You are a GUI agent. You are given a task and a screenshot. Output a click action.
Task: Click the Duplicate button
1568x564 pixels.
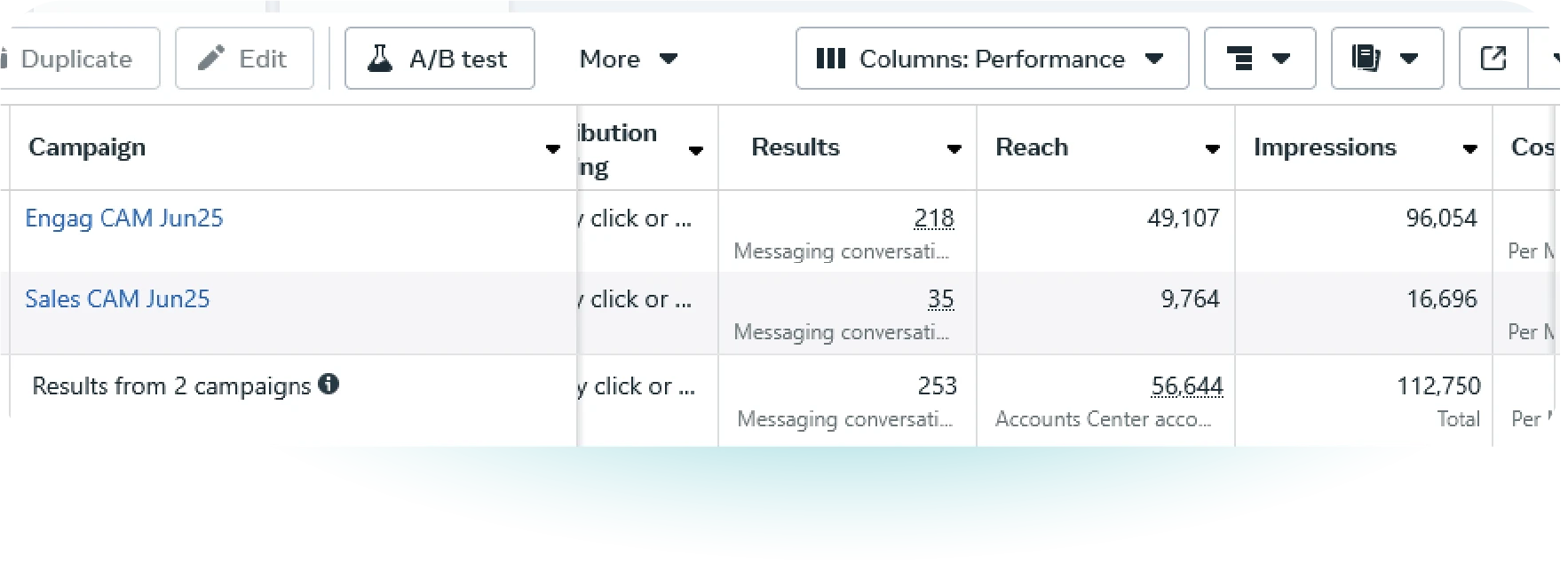click(x=76, y=59)
